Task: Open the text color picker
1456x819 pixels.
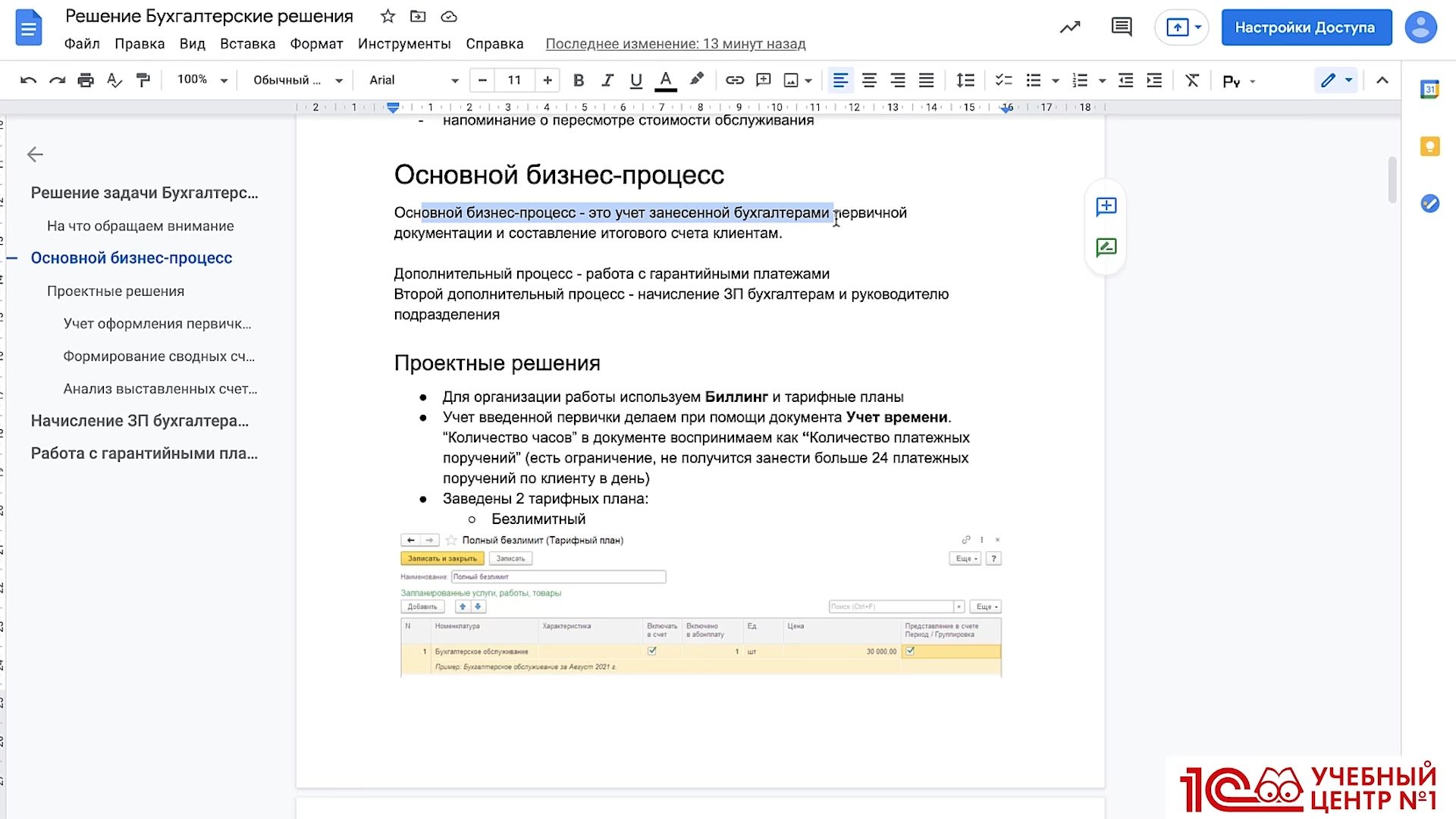Action: click(665, 80)
